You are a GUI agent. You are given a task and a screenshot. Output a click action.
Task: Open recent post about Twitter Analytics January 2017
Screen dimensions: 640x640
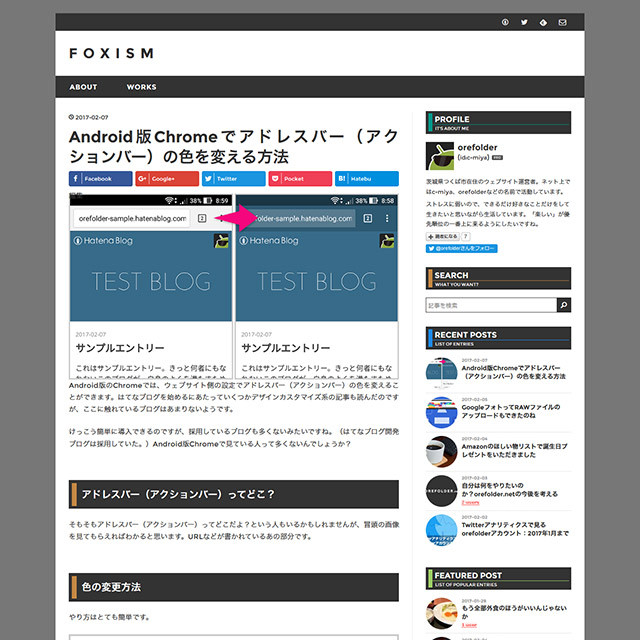tap(515, 529)
